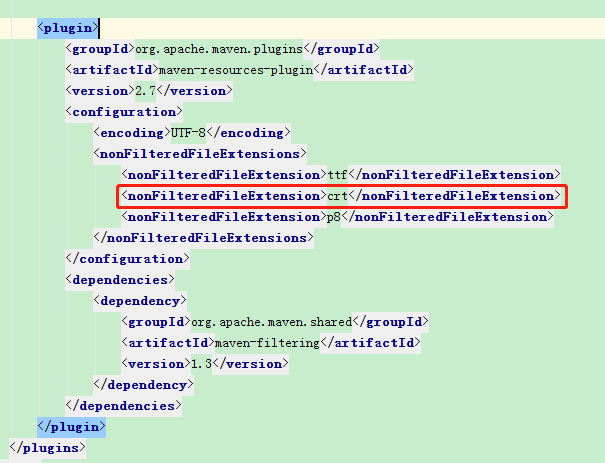This screenshot has width=605, height=463.
Task: Click the UTF-8 encoding value
Action: point(188,133)
